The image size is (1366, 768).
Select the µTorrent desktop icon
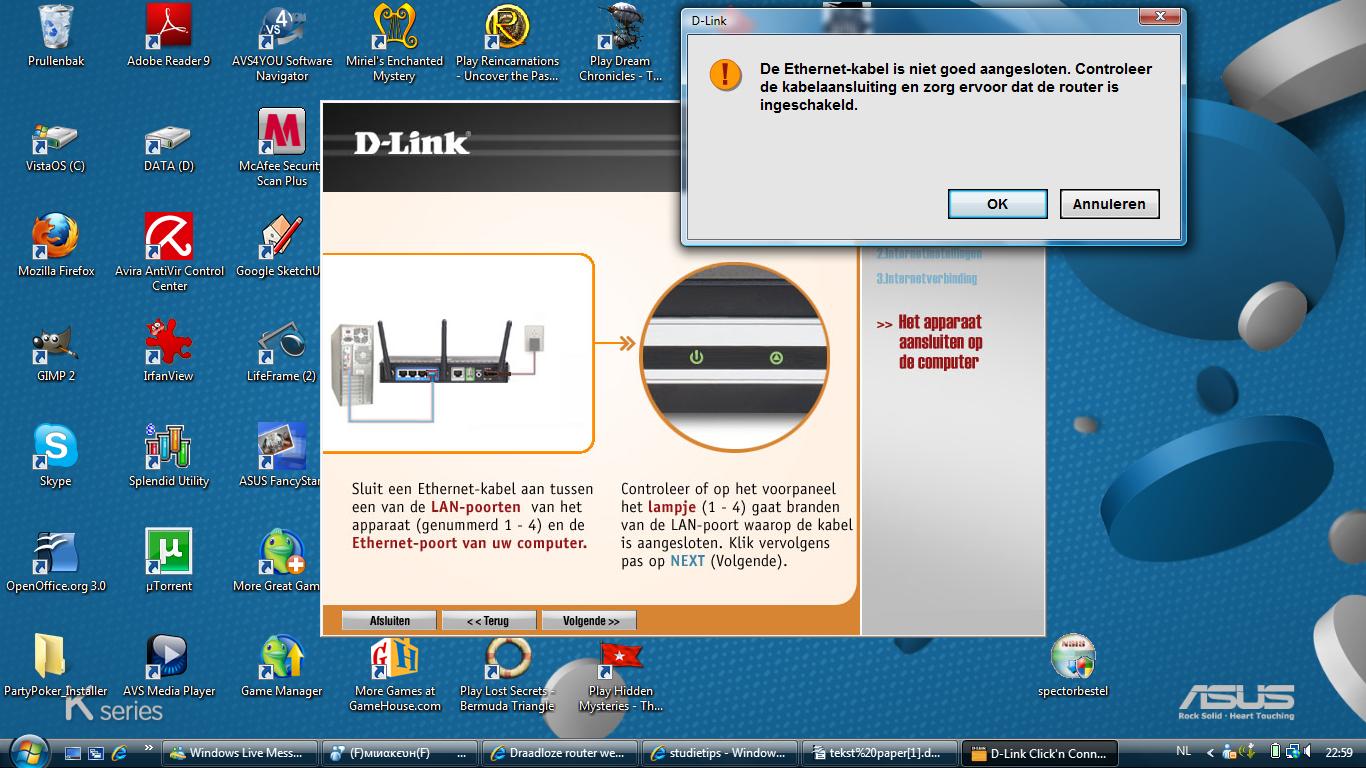coord(169,562)
